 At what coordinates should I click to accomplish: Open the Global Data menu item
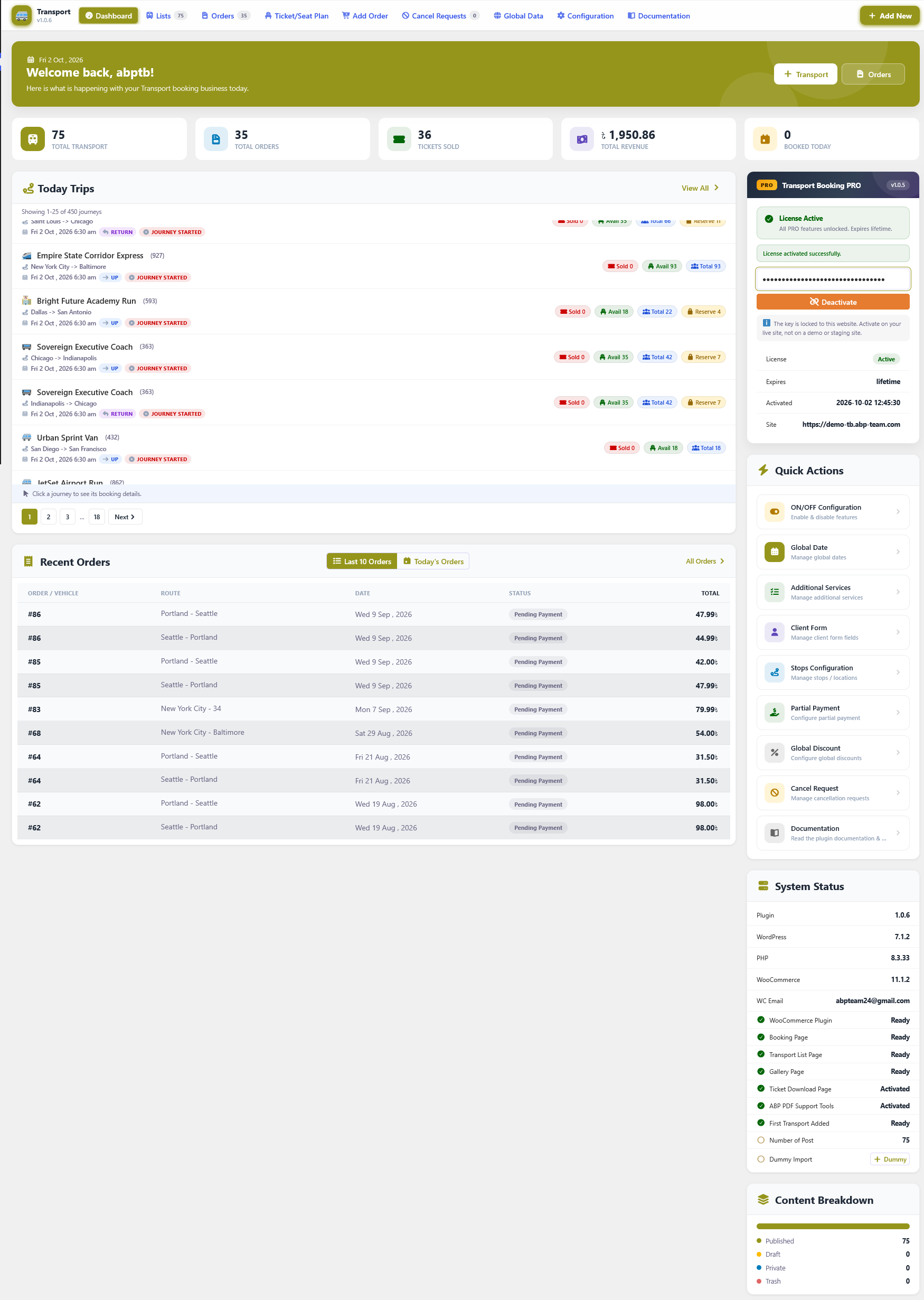pyautogui.click(x=518, y=15)
